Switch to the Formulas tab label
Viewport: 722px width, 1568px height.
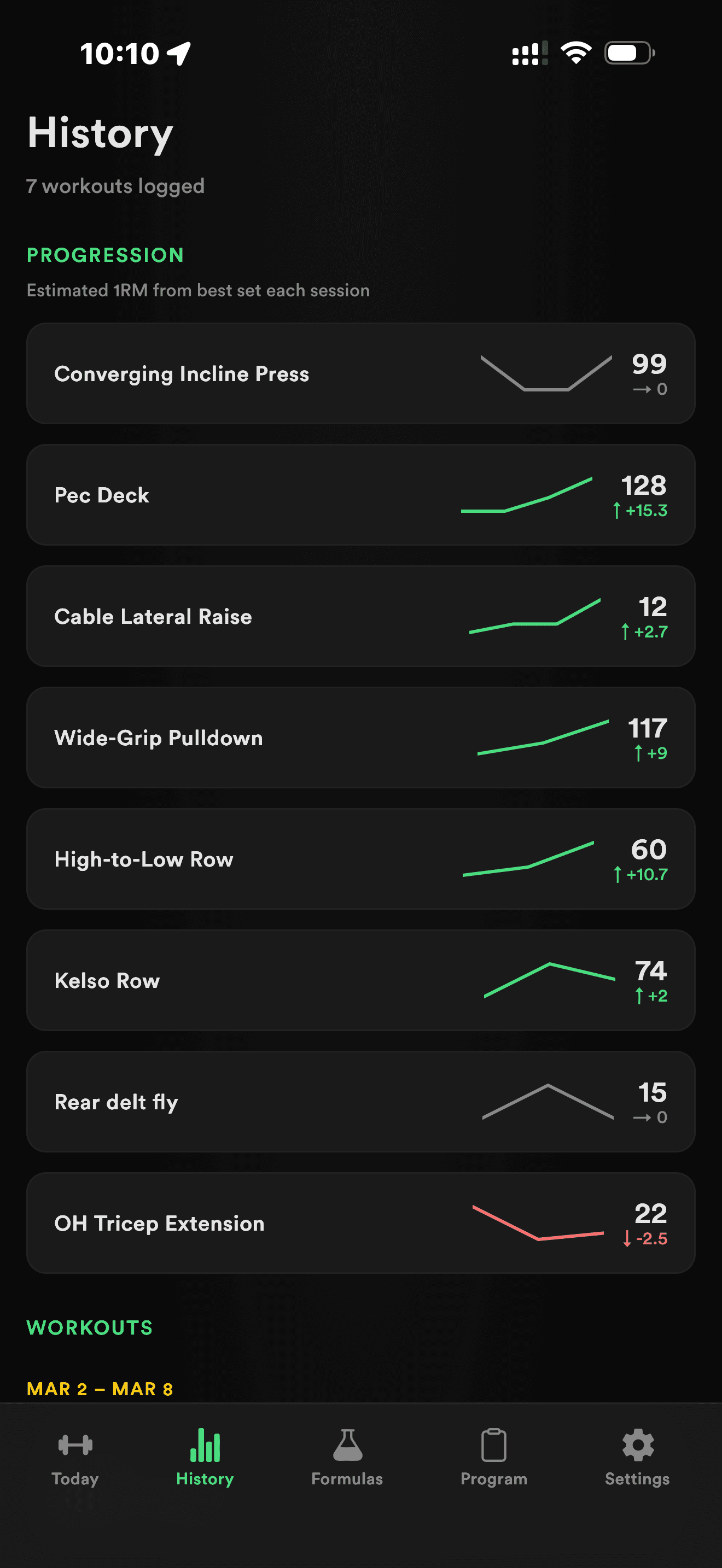click(x=347, y=1479)
